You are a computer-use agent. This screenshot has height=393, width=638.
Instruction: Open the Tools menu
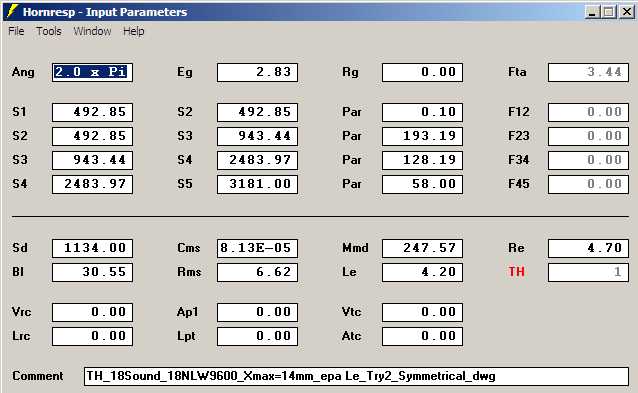(49, 31)
